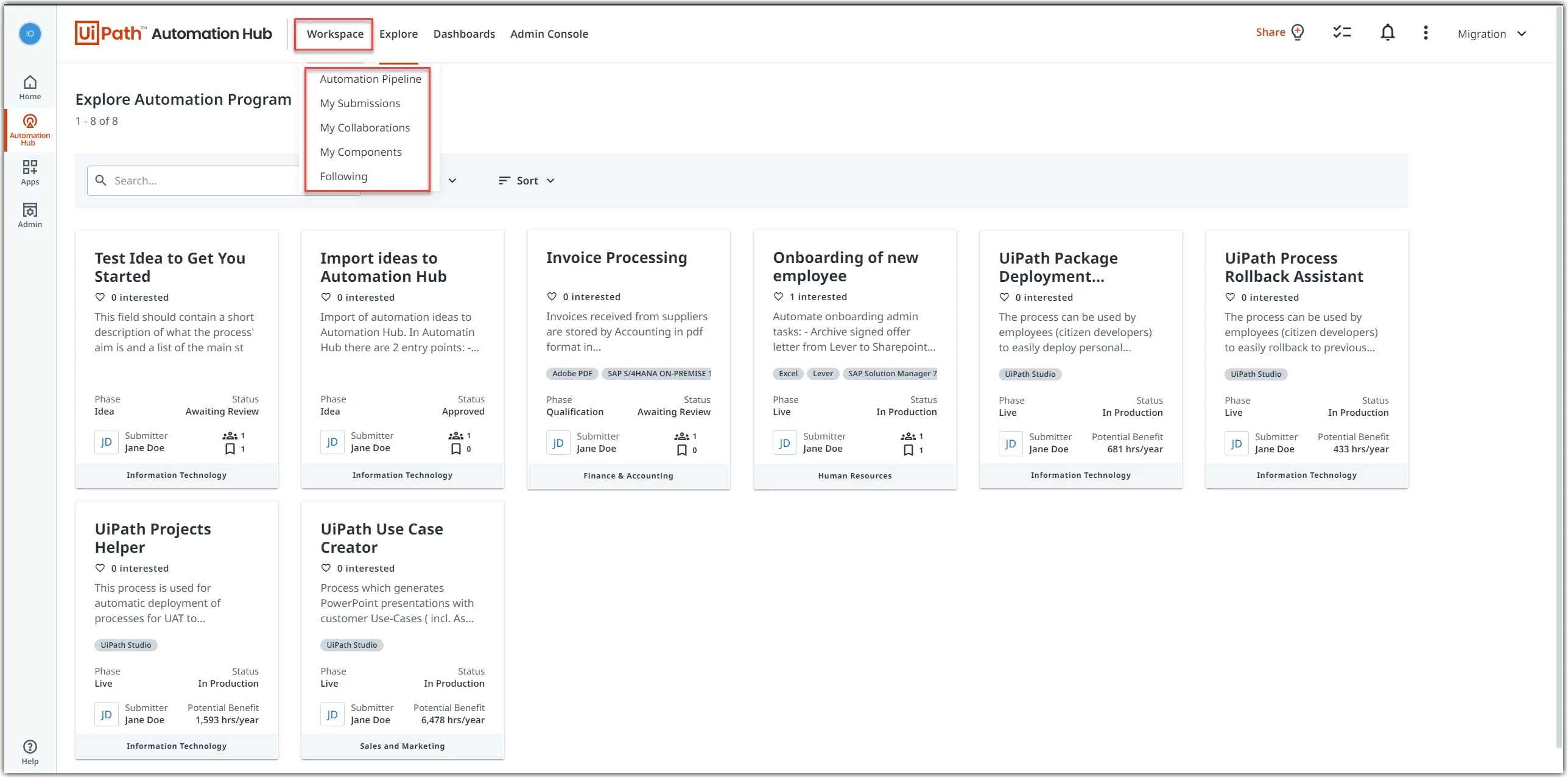Open the Workspace menu
The height and width of the screenshot is (778, 1568).
coord(335,34)
